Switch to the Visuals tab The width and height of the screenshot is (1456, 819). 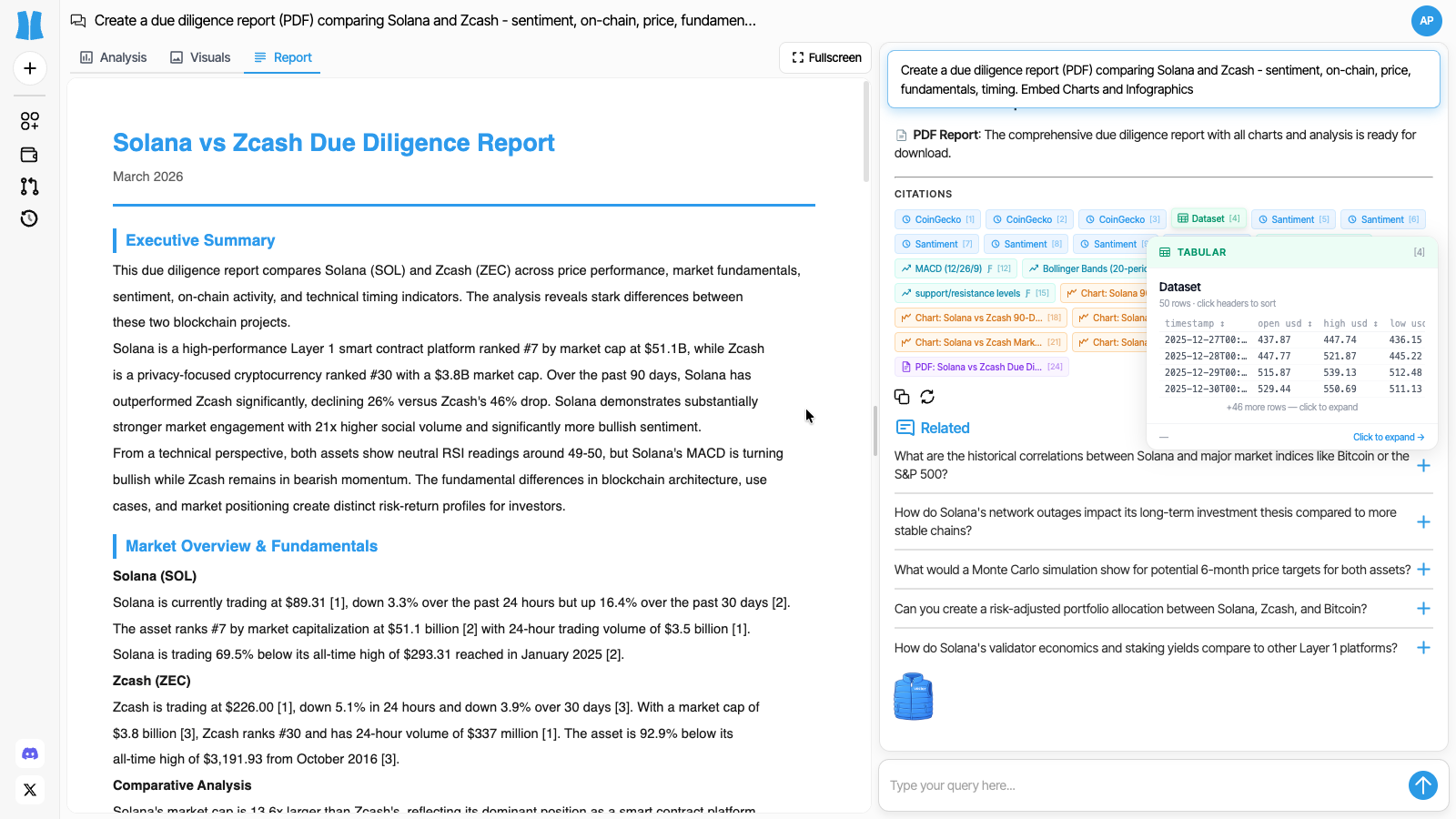tap(199, 57)
